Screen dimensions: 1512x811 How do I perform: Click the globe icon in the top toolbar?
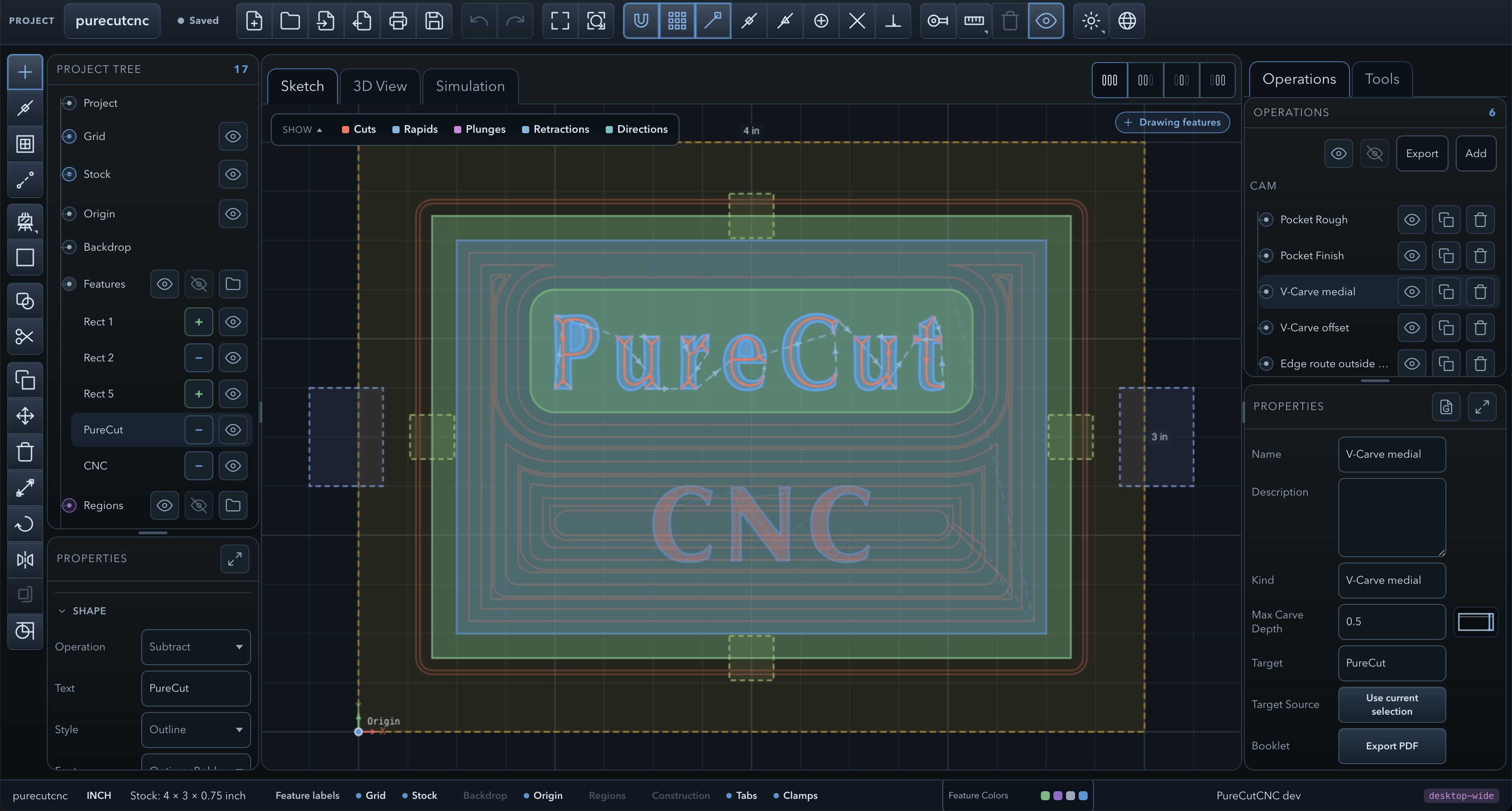pyautogui.click(x=1126, y=21)
